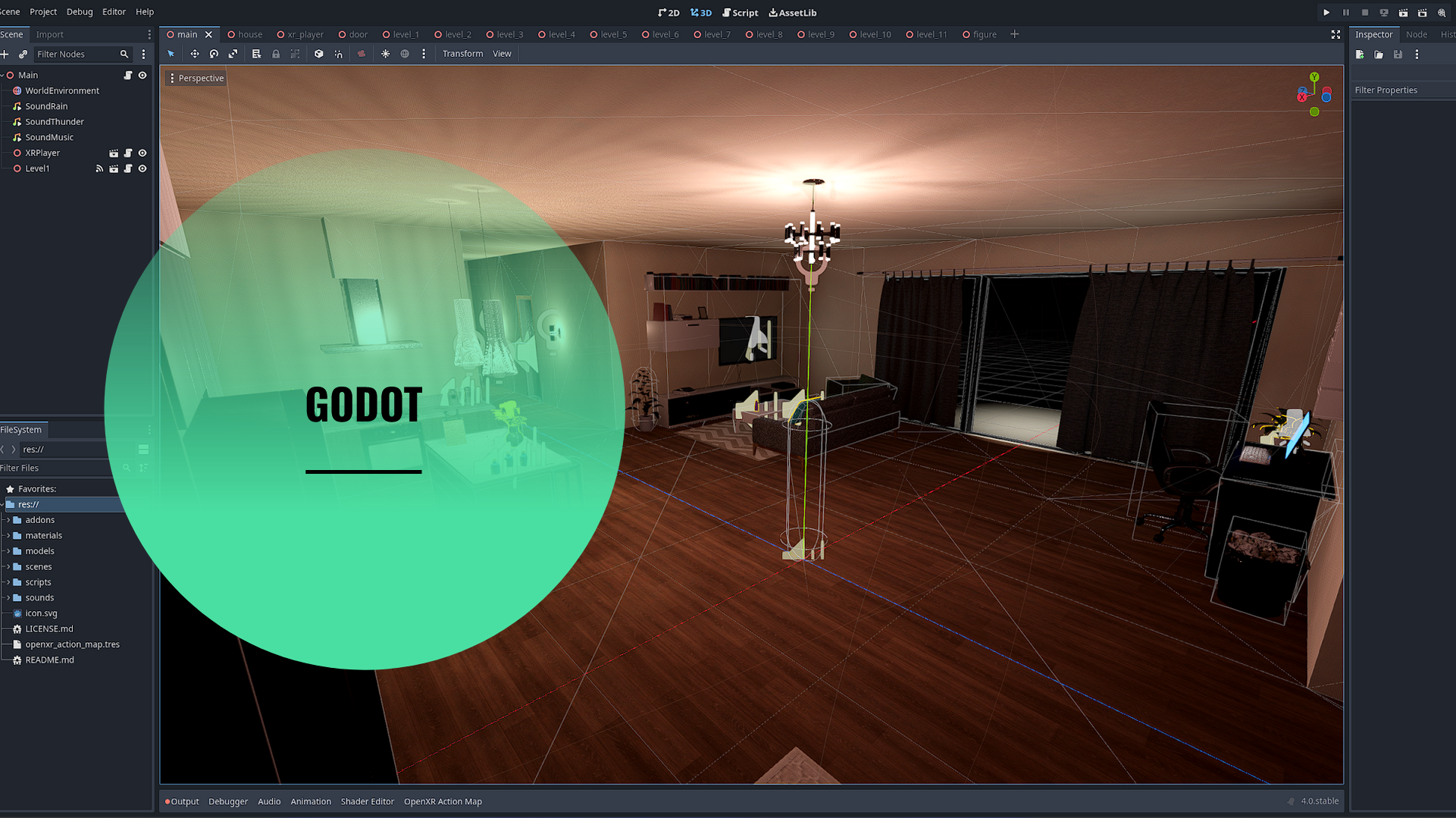The height and width of the screenshot is (818, 1456).
Task: Open the Help menu
Action: (x=145, y=12)
